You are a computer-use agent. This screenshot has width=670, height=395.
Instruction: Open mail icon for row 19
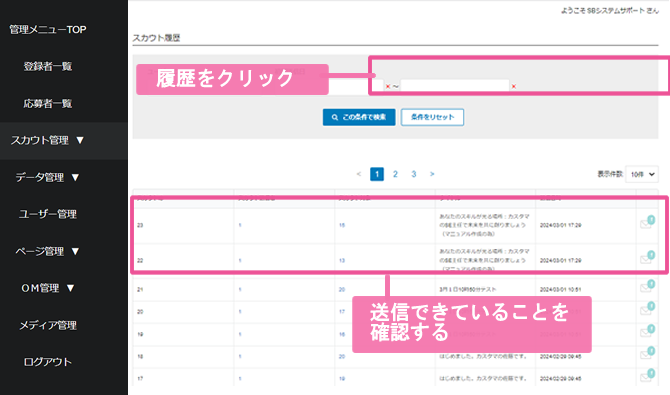(x=647, y=332)
